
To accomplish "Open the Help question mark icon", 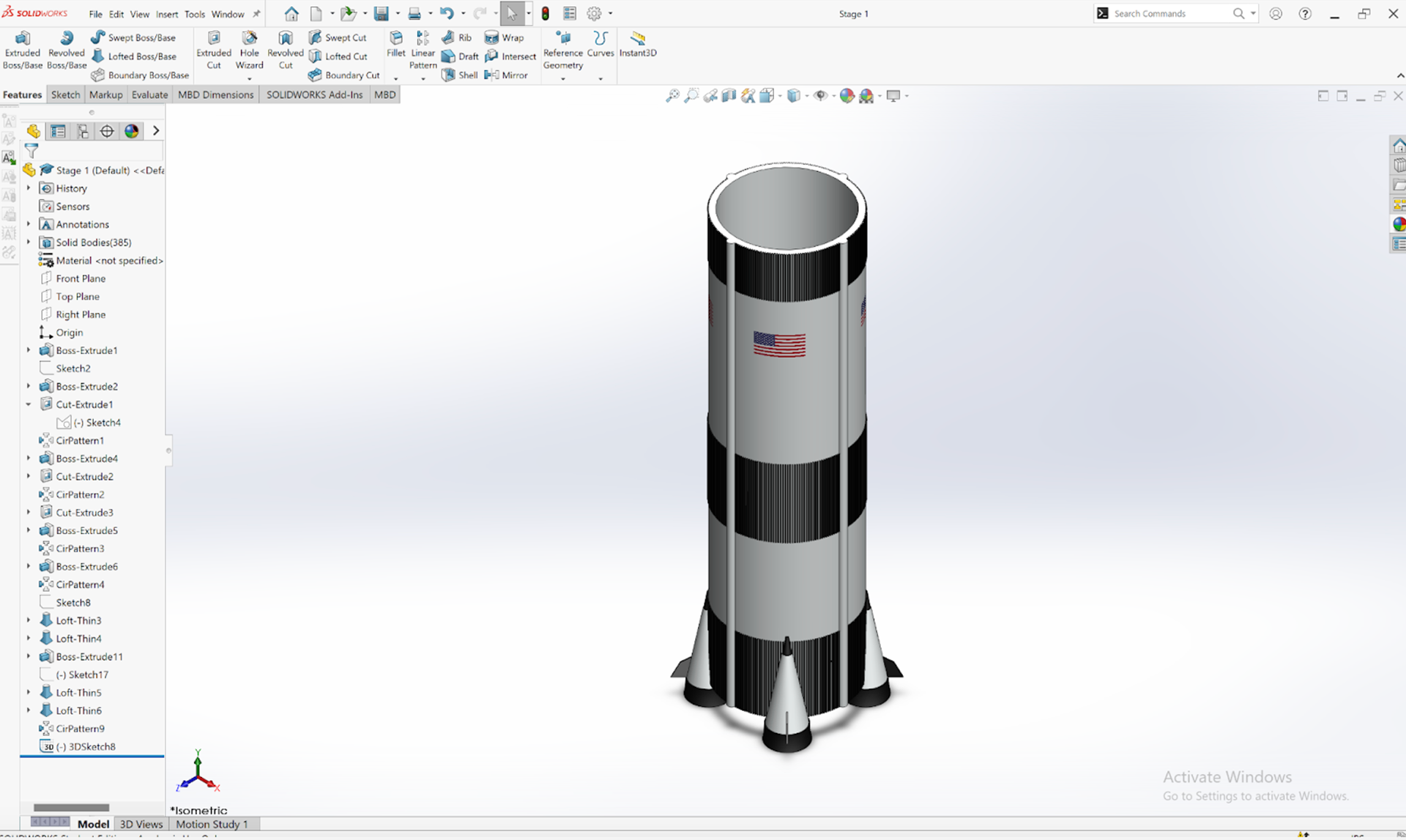I will (x=1305, y=14).
